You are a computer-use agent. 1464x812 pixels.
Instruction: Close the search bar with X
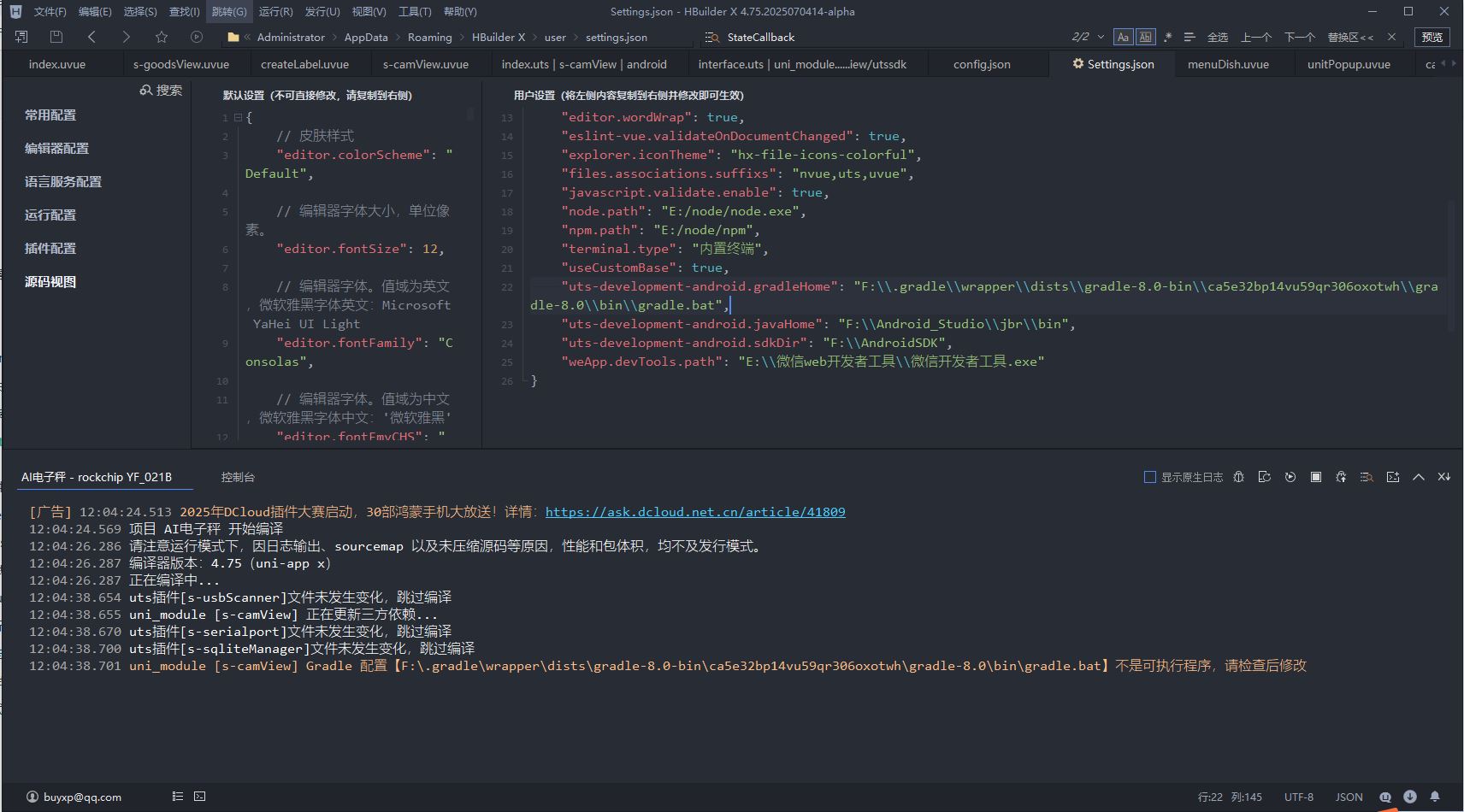(x=1391, y=37)
